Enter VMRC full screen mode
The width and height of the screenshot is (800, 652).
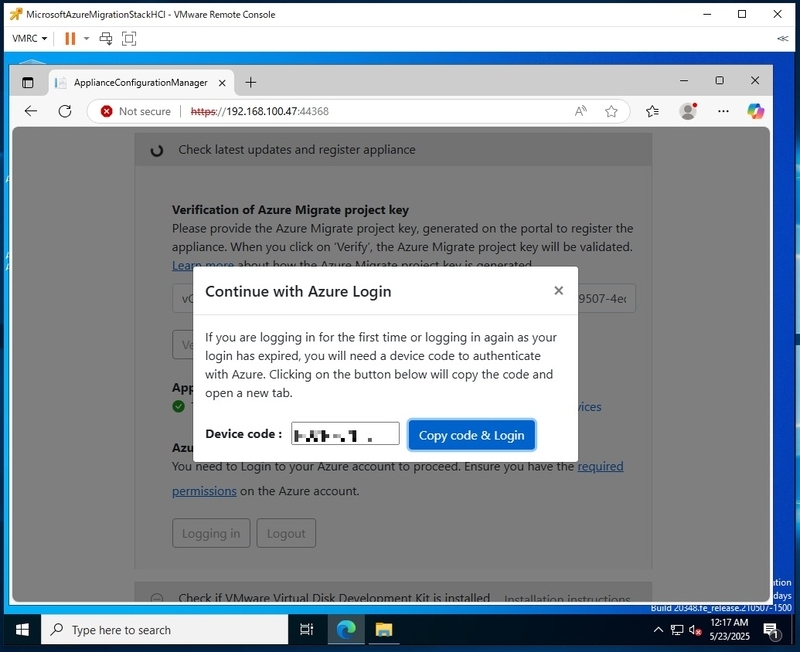[129, 38]
